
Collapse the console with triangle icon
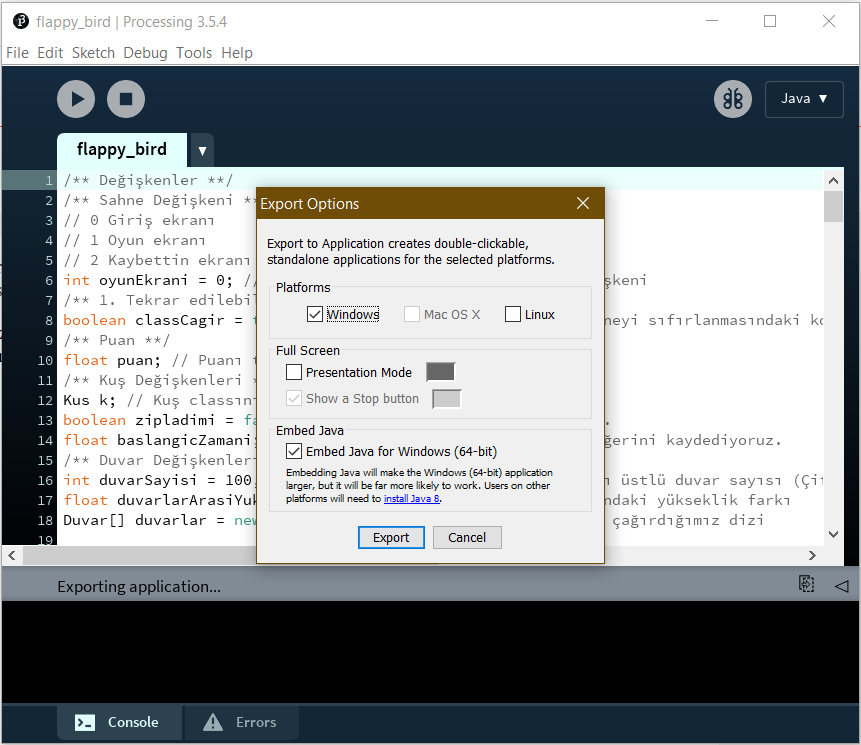click(841, 586)
